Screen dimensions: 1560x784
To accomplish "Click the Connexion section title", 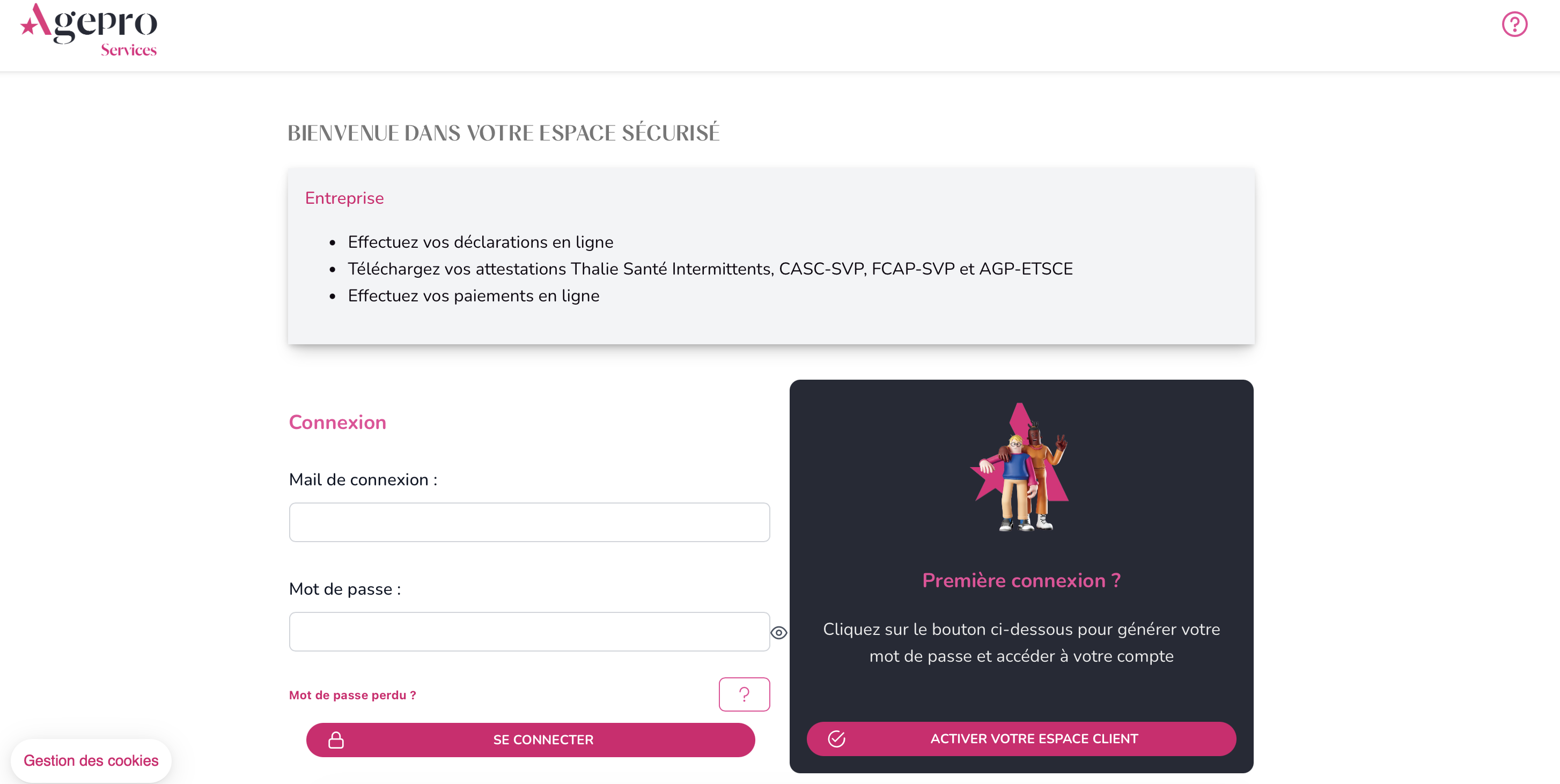I will coord(337,422).
